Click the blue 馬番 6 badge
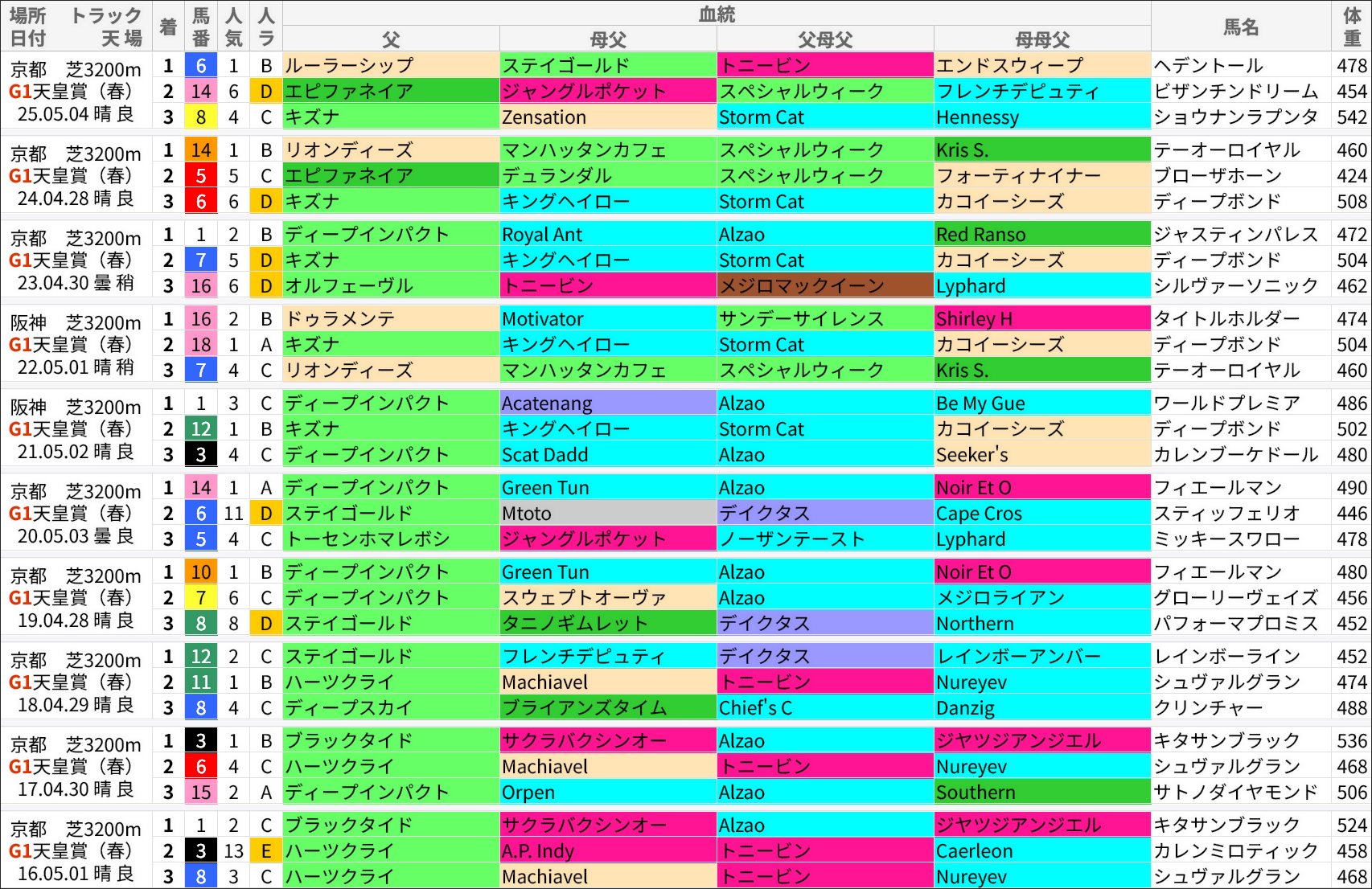1372x889 pixels. pyautogui.click(x=200, y=65)
